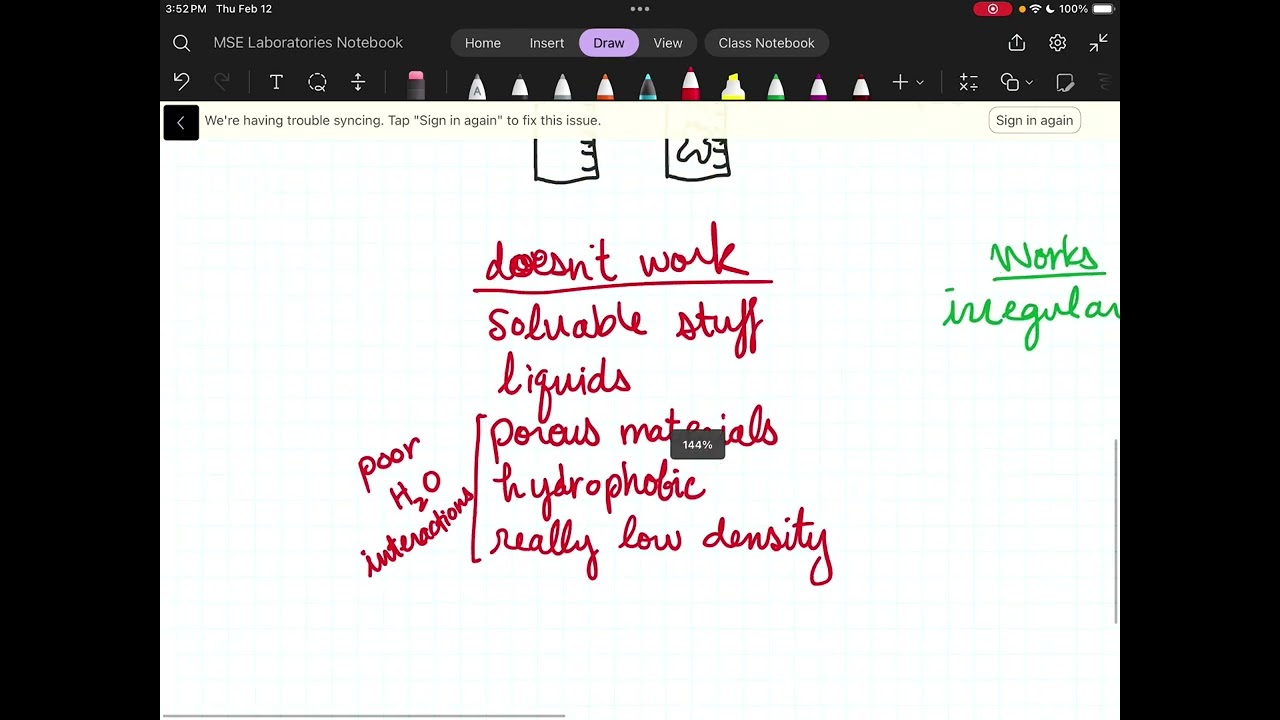
Task: Click the vertical page scrollbar
Action: click(x=1117, y=532)
